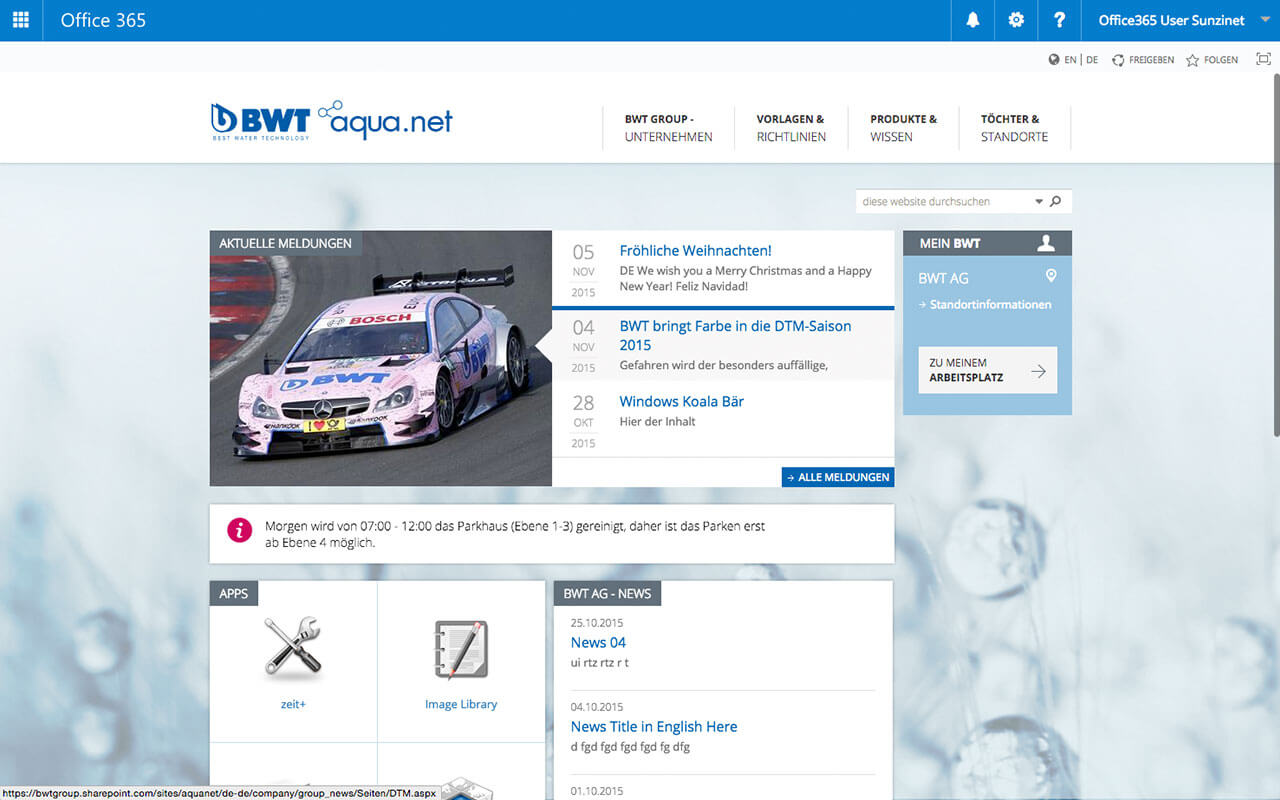
Task: Open 'BWT bringt Farbe in die DTM-Saison 2015'
Action: point(735,335)
